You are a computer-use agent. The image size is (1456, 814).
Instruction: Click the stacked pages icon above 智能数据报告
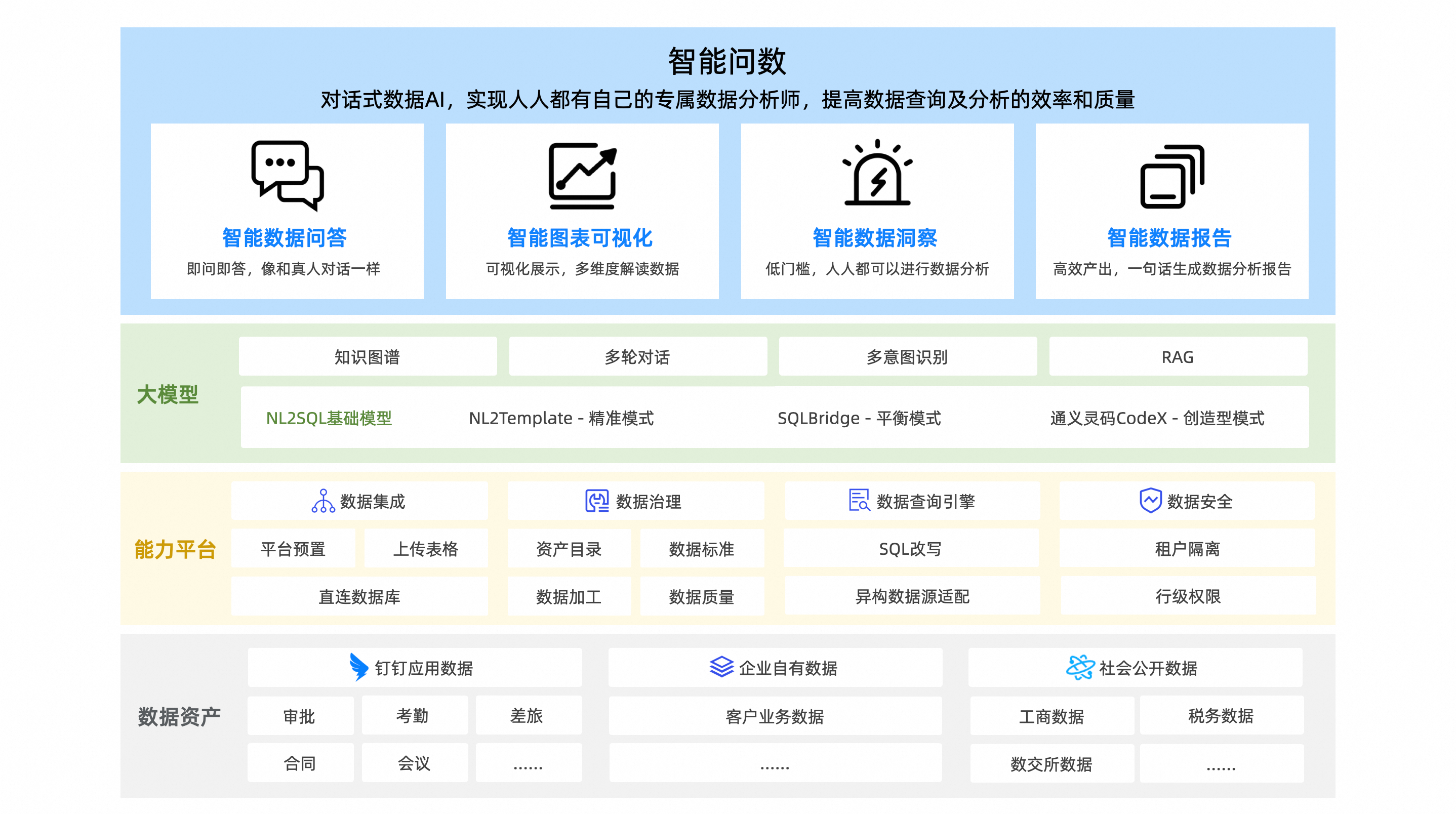point(1171,176)
